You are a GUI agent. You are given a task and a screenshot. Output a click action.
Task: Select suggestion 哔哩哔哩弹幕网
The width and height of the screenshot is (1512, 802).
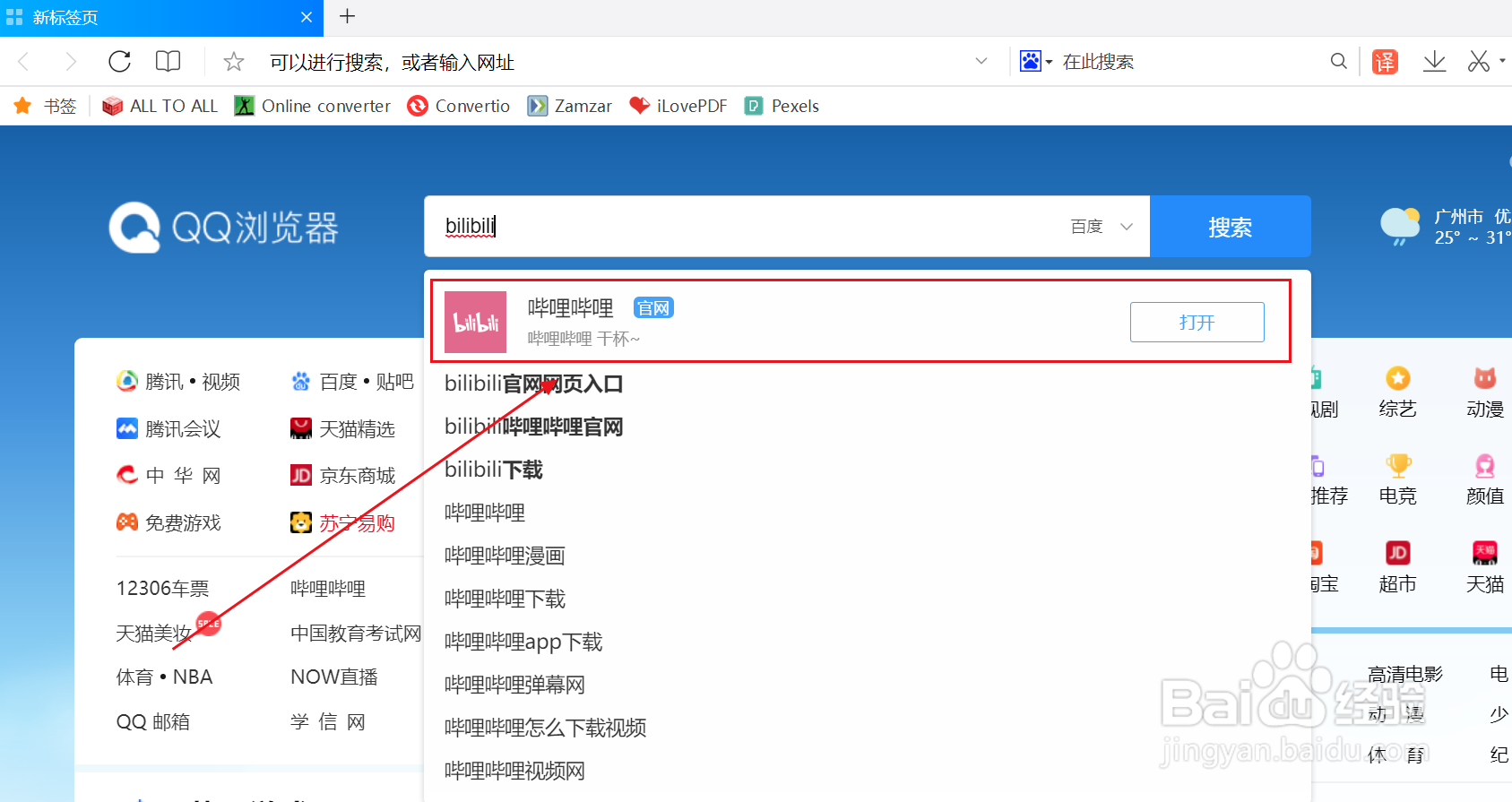pos(514,685)
